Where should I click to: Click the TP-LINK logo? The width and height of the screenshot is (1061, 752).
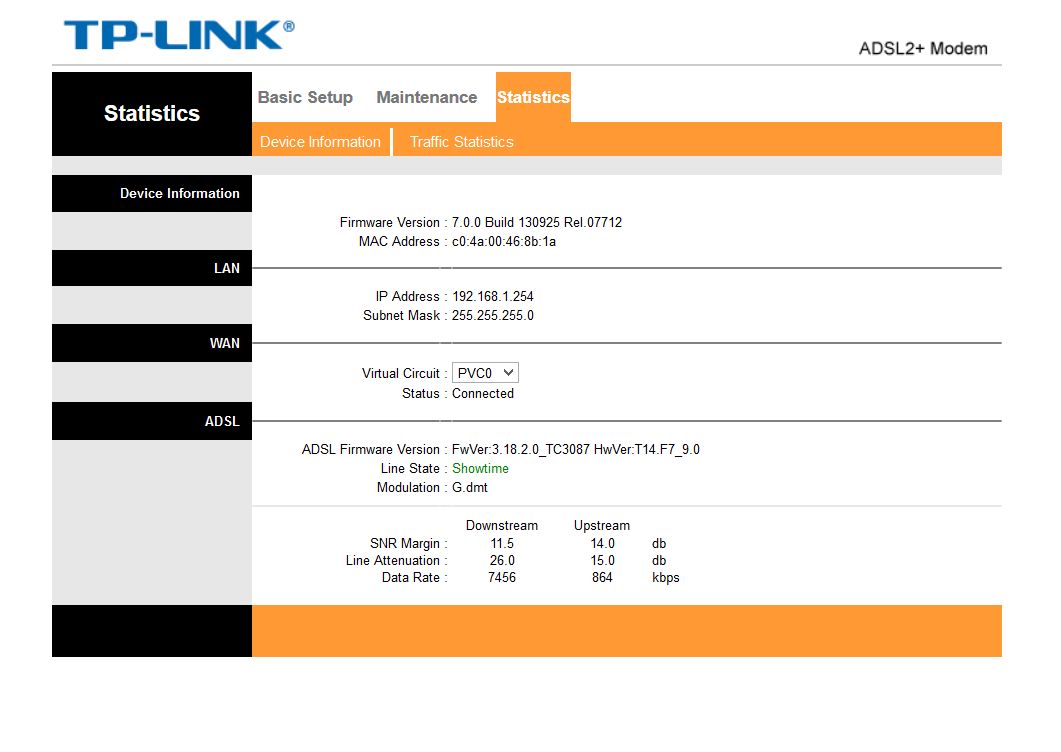[179, 35]
